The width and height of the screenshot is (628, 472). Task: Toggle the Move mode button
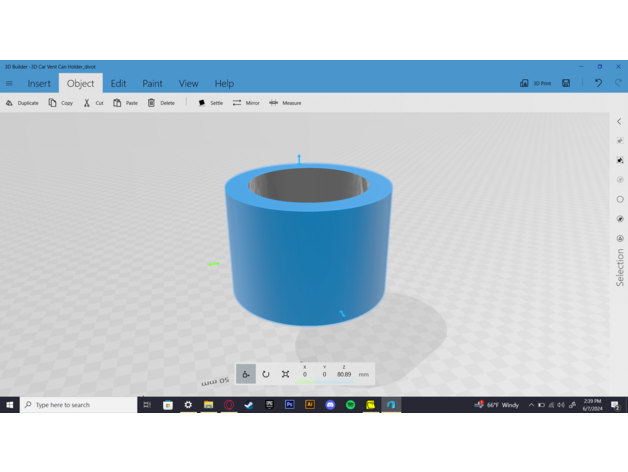pyautogui.click(x=246, y=374)
